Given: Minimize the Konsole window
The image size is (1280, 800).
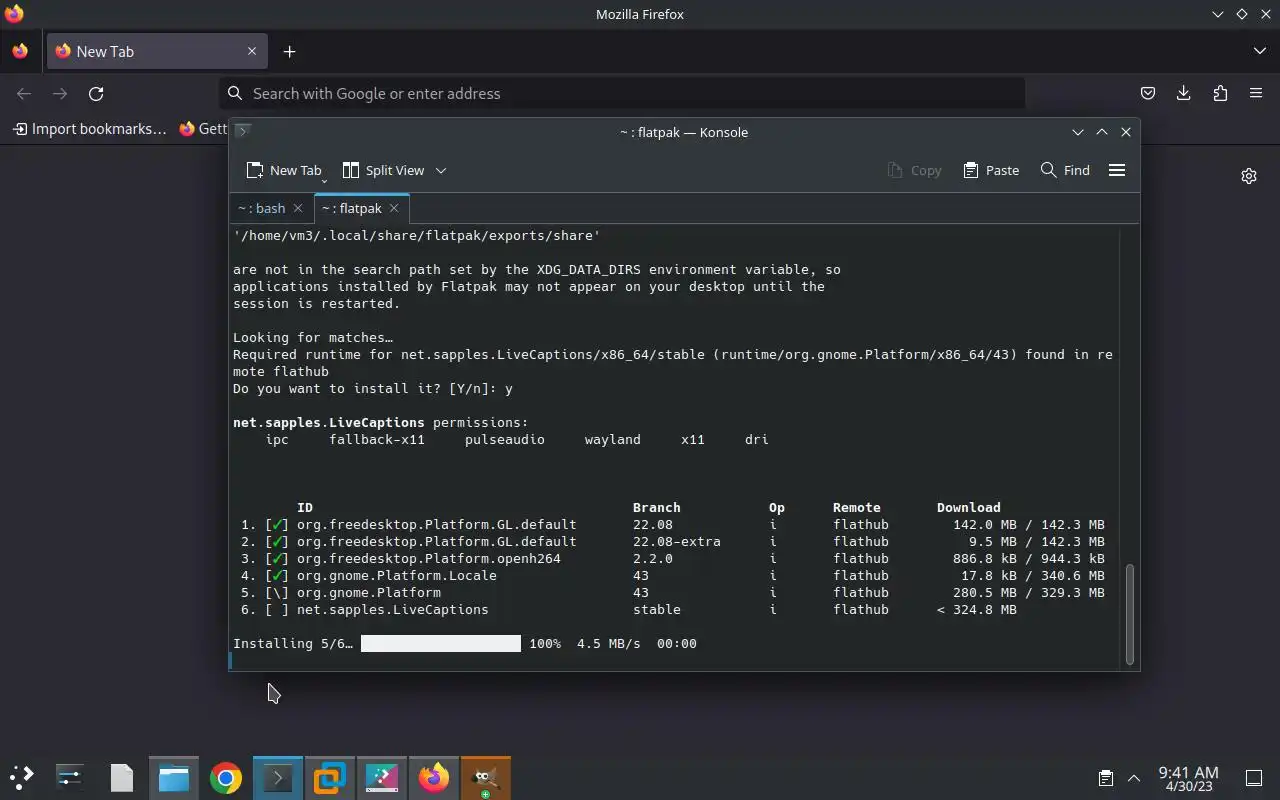Looking at the screenshot, I should click(1077, 132).
